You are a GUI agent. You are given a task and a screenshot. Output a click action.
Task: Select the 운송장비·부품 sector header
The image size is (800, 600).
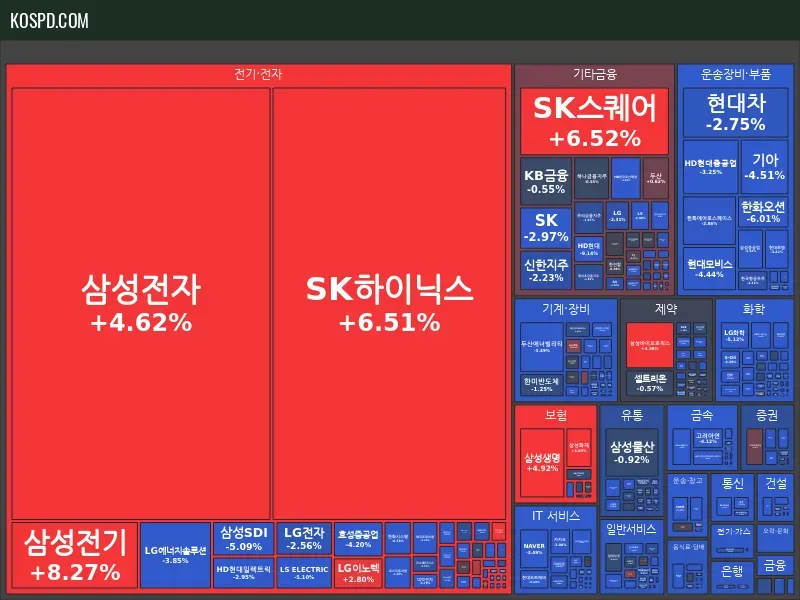point(735,74)
